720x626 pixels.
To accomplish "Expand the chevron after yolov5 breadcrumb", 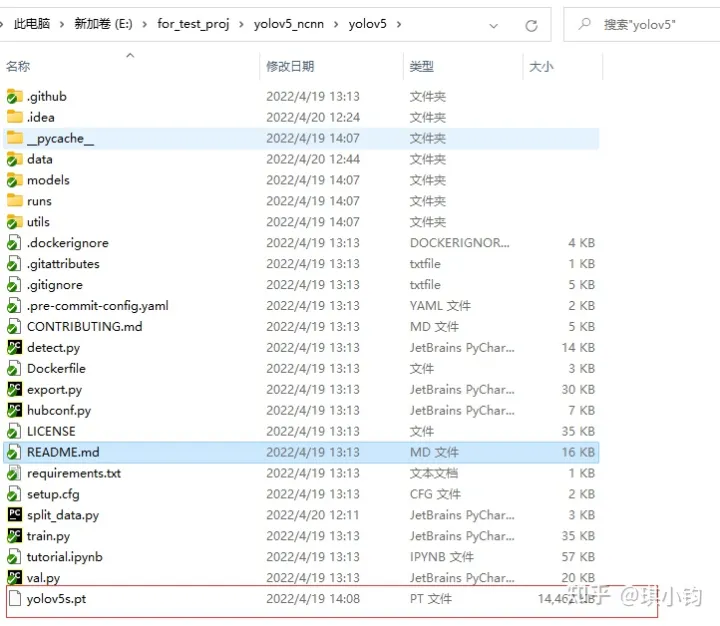I will pos(399,24).
